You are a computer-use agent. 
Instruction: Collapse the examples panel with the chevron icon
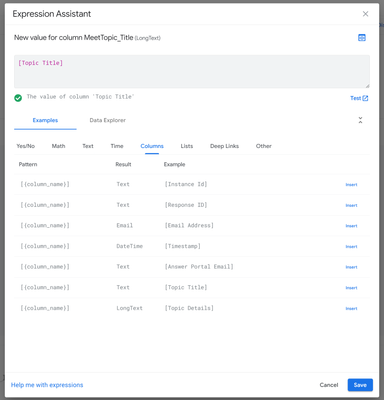tap(360, 120)
